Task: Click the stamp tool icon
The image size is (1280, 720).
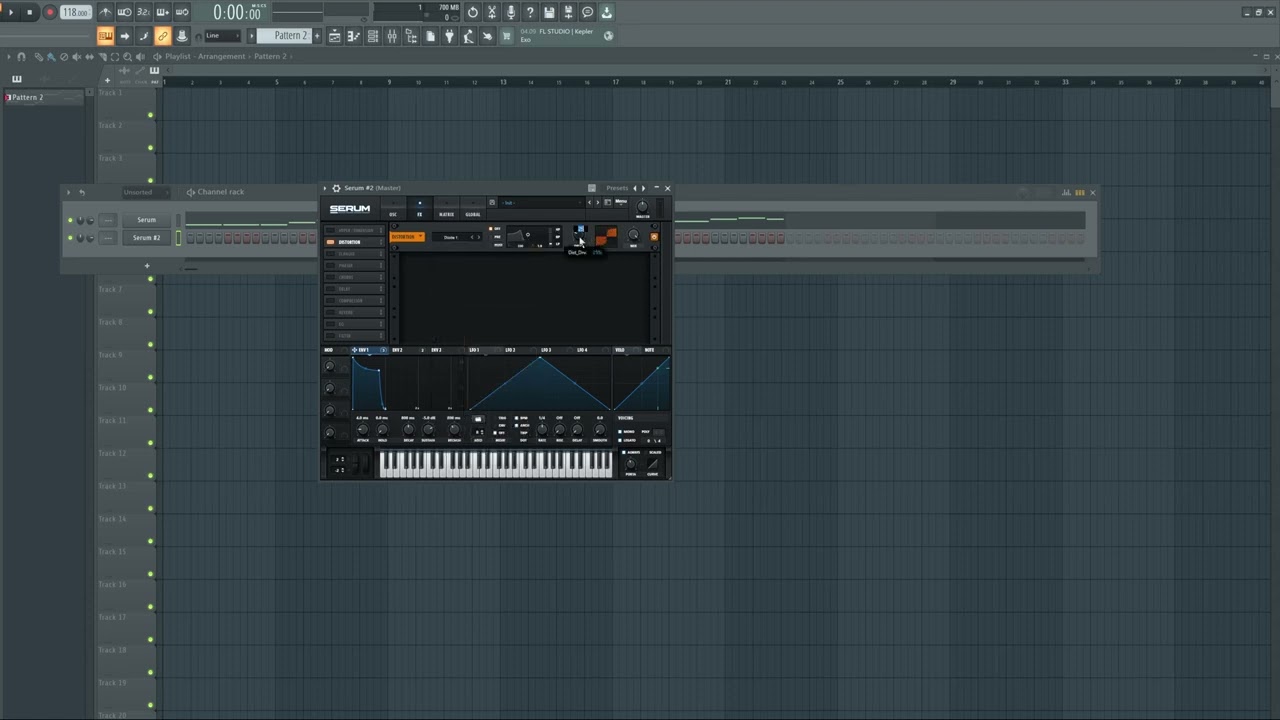Action: click(x=181, y=36)
